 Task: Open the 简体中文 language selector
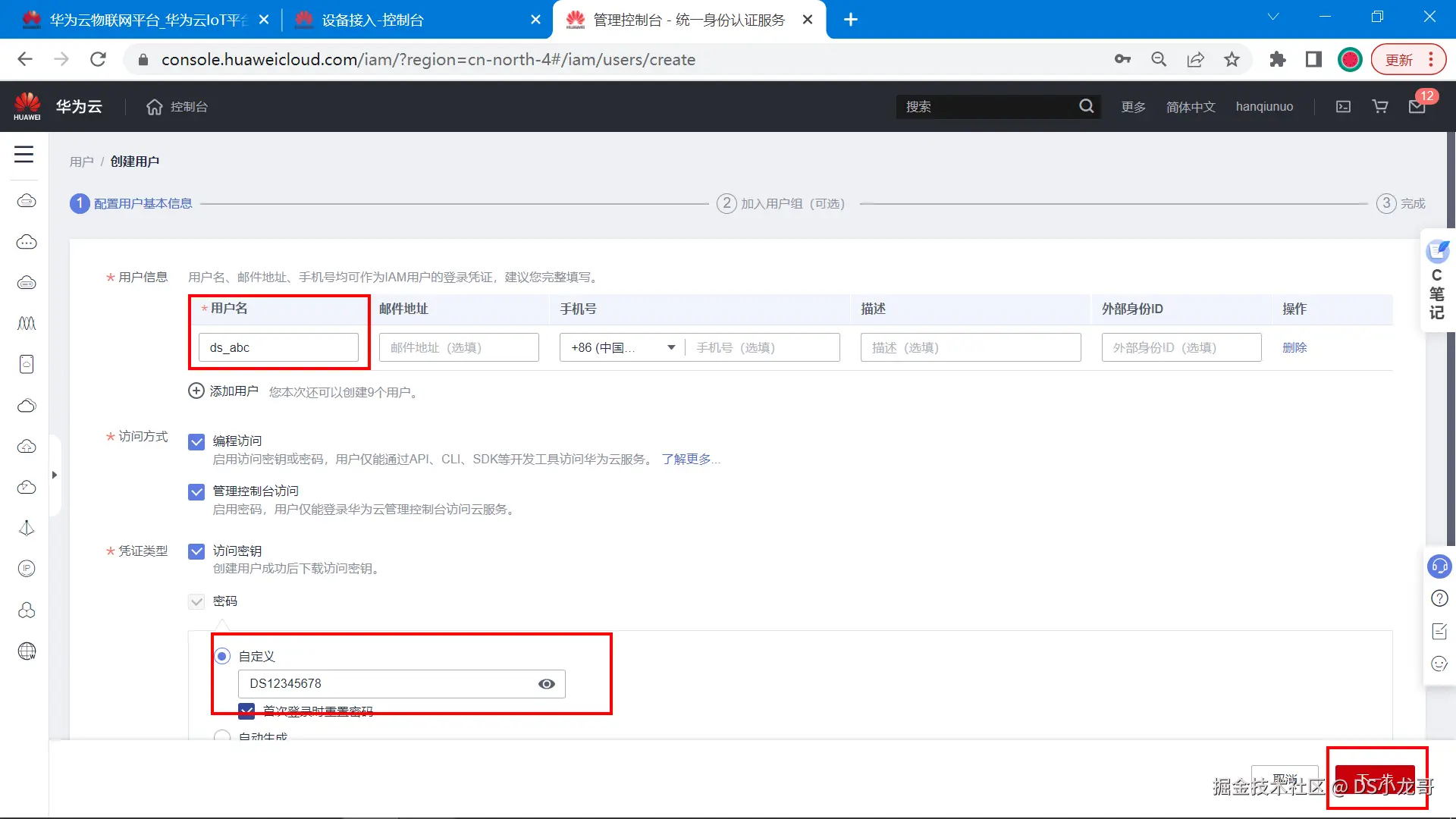[x=1191, y=107]
